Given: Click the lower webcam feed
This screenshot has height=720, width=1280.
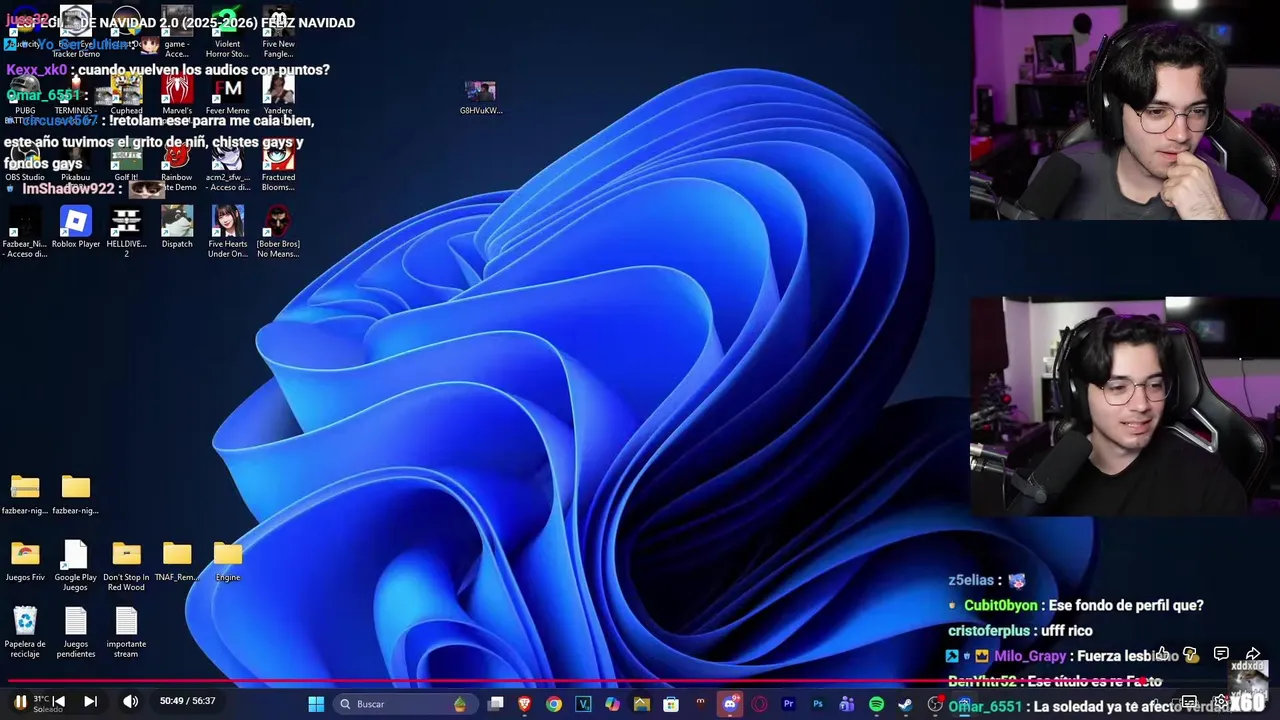Looking at the screenshot, I should tap(1124, 405).
